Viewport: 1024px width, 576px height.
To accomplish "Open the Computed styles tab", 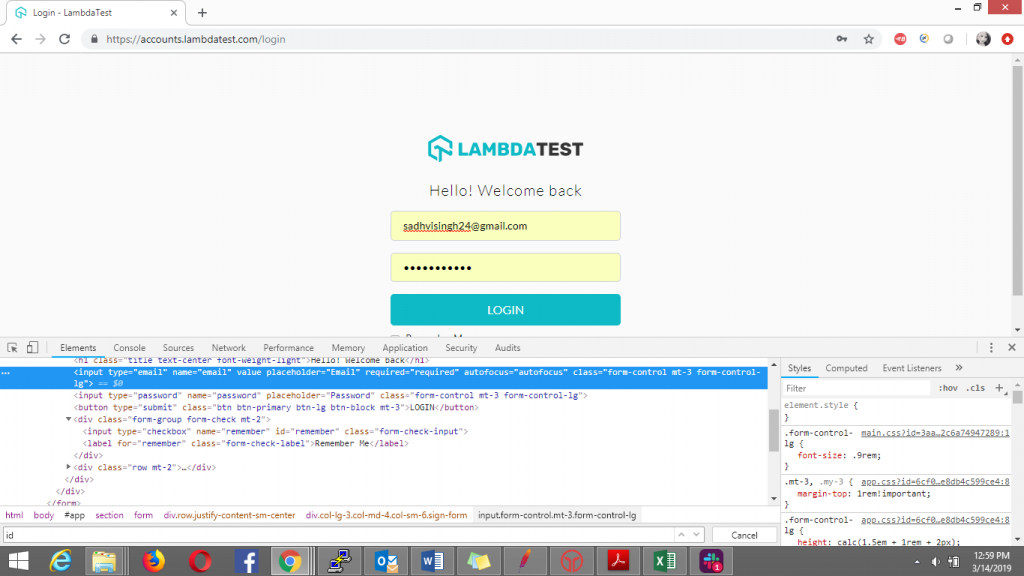I will pyautogui.click(x=847, y=368).
